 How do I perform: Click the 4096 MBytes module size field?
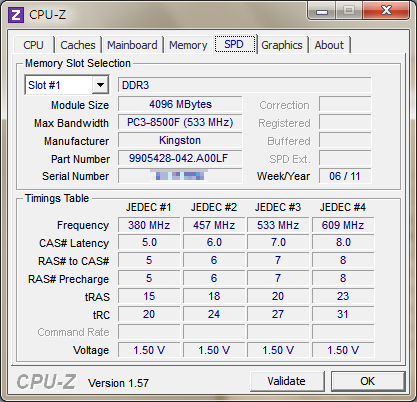pyautogui.click(x=180, y=104)
